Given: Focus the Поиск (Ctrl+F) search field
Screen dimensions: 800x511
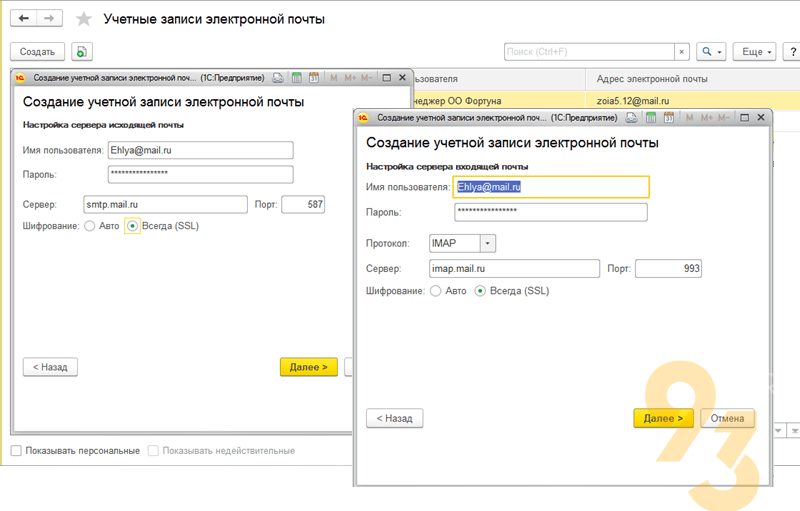Looking at the screenshot, I should tap(589, 52).
